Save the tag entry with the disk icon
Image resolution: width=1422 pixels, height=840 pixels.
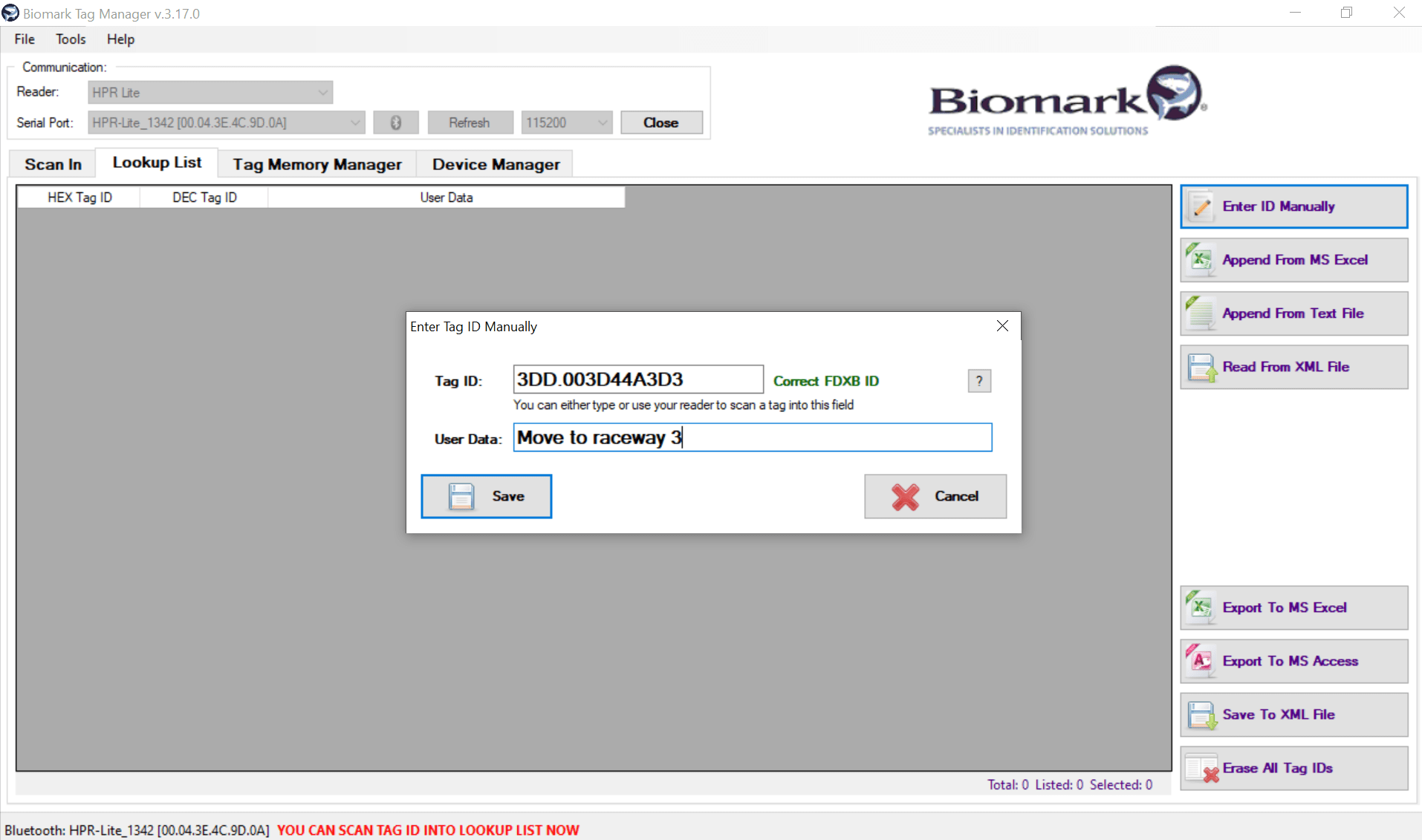(461, 496)
